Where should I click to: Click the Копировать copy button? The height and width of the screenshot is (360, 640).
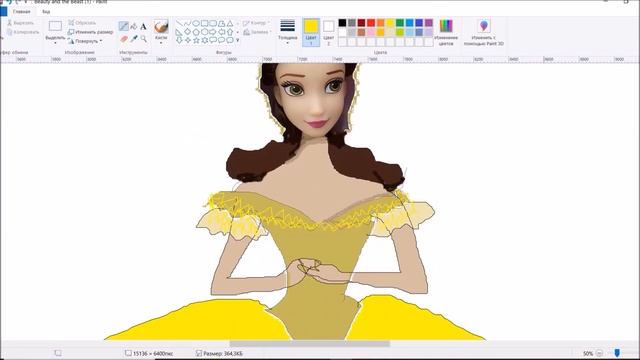(x=23, y=32)
